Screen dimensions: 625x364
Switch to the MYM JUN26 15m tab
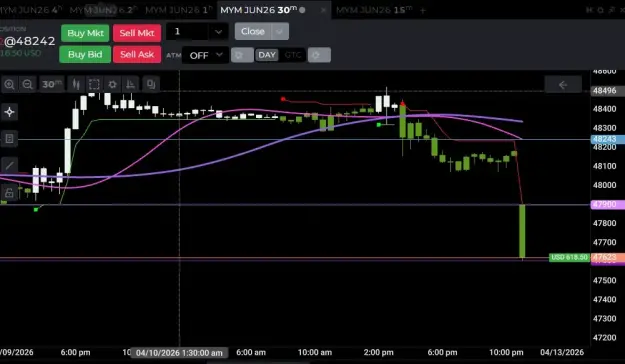[x=374, y=10]
